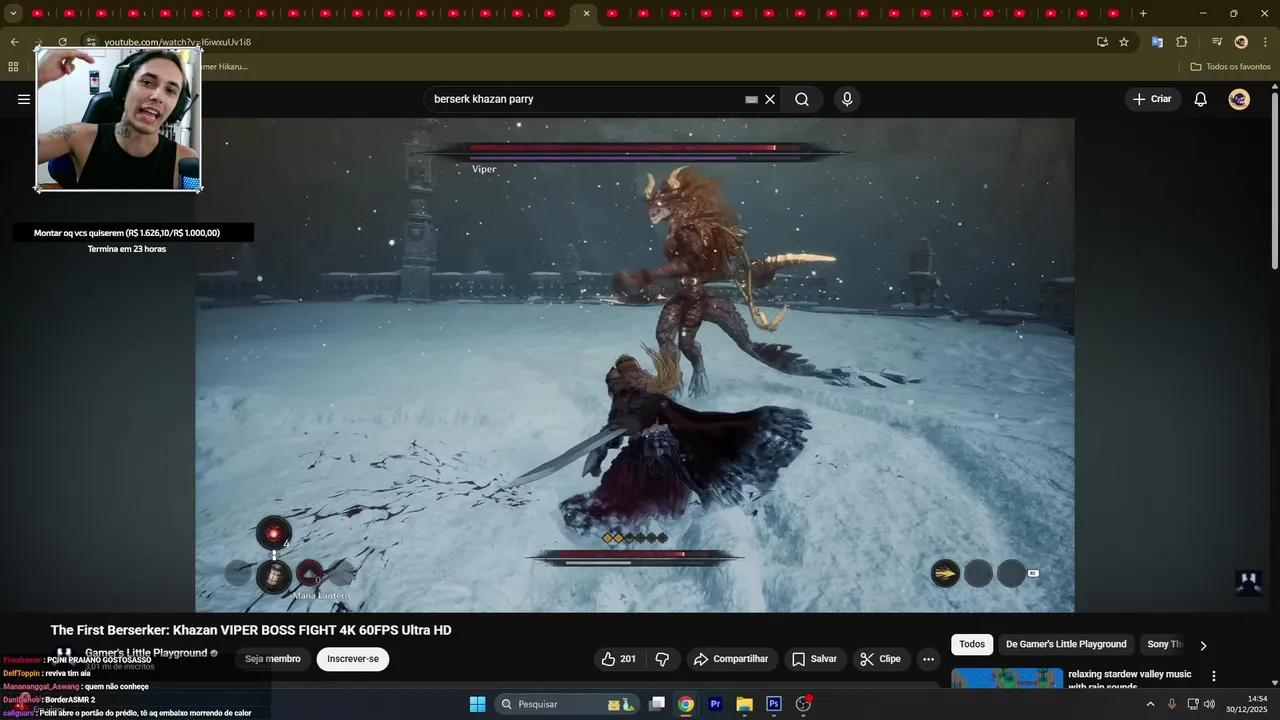This screenshot has height=720, width=1280.
Task: Click the page vertical scrollbar
Action: [x=1274, y=180]
